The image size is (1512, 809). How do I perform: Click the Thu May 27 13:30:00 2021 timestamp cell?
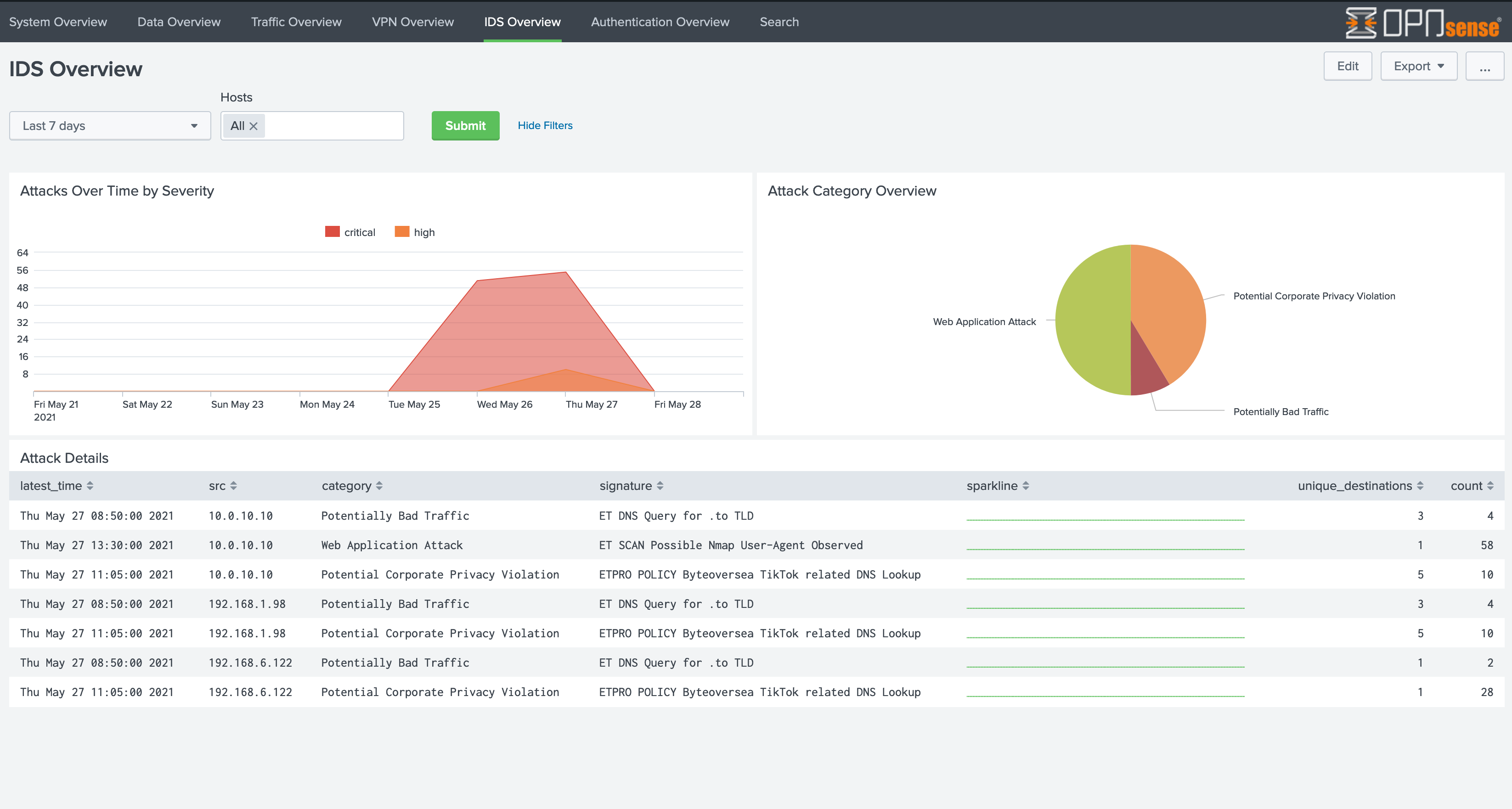[x=97, y=545]
